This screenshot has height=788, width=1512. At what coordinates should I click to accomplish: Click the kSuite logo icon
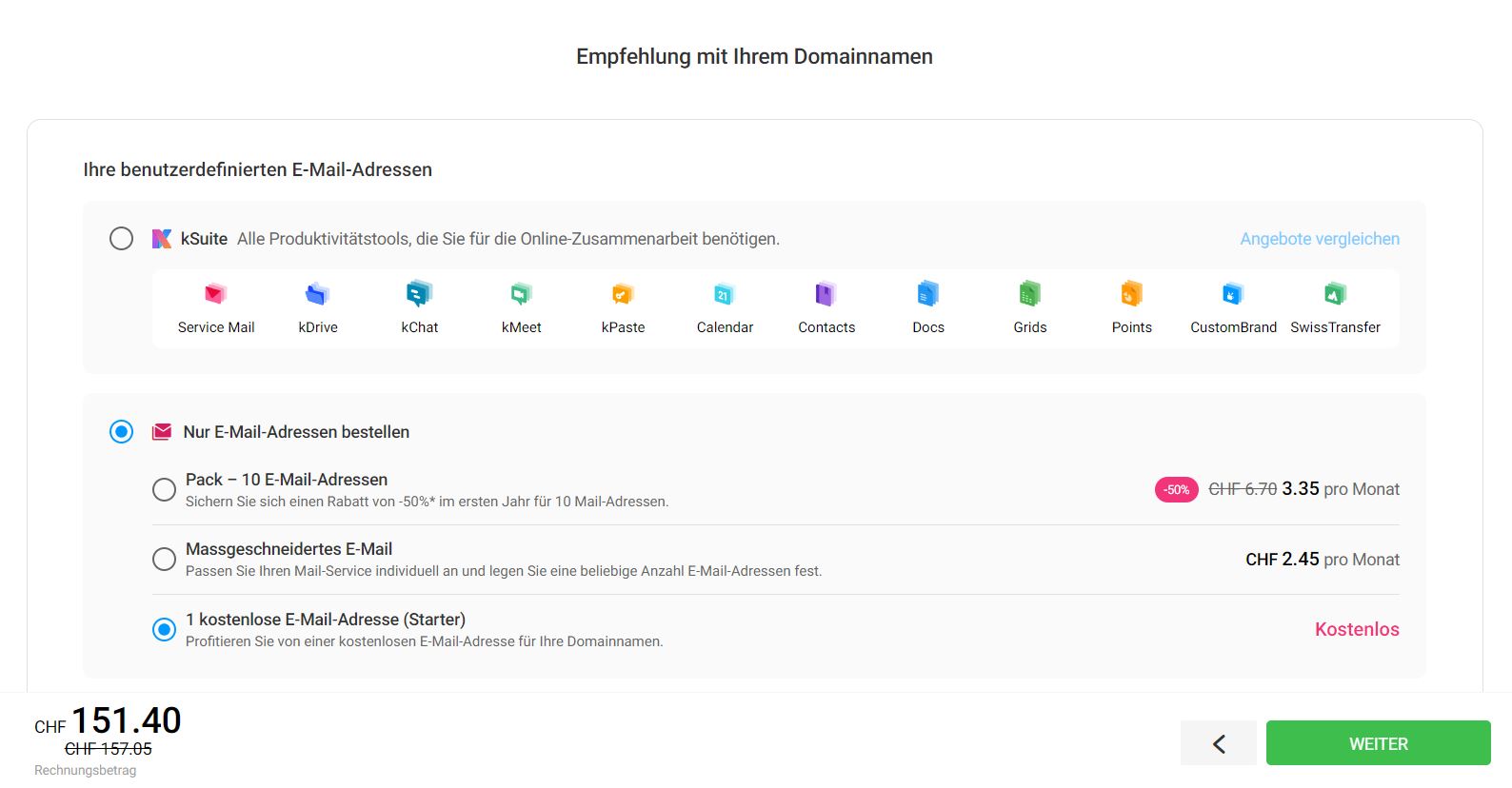162,239
